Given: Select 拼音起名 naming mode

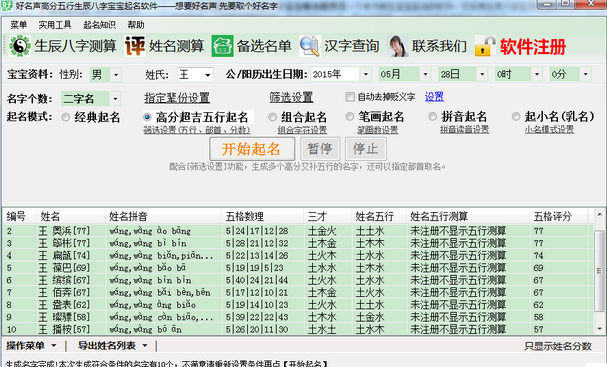Looking at the screenshot, I should [432, 117].
